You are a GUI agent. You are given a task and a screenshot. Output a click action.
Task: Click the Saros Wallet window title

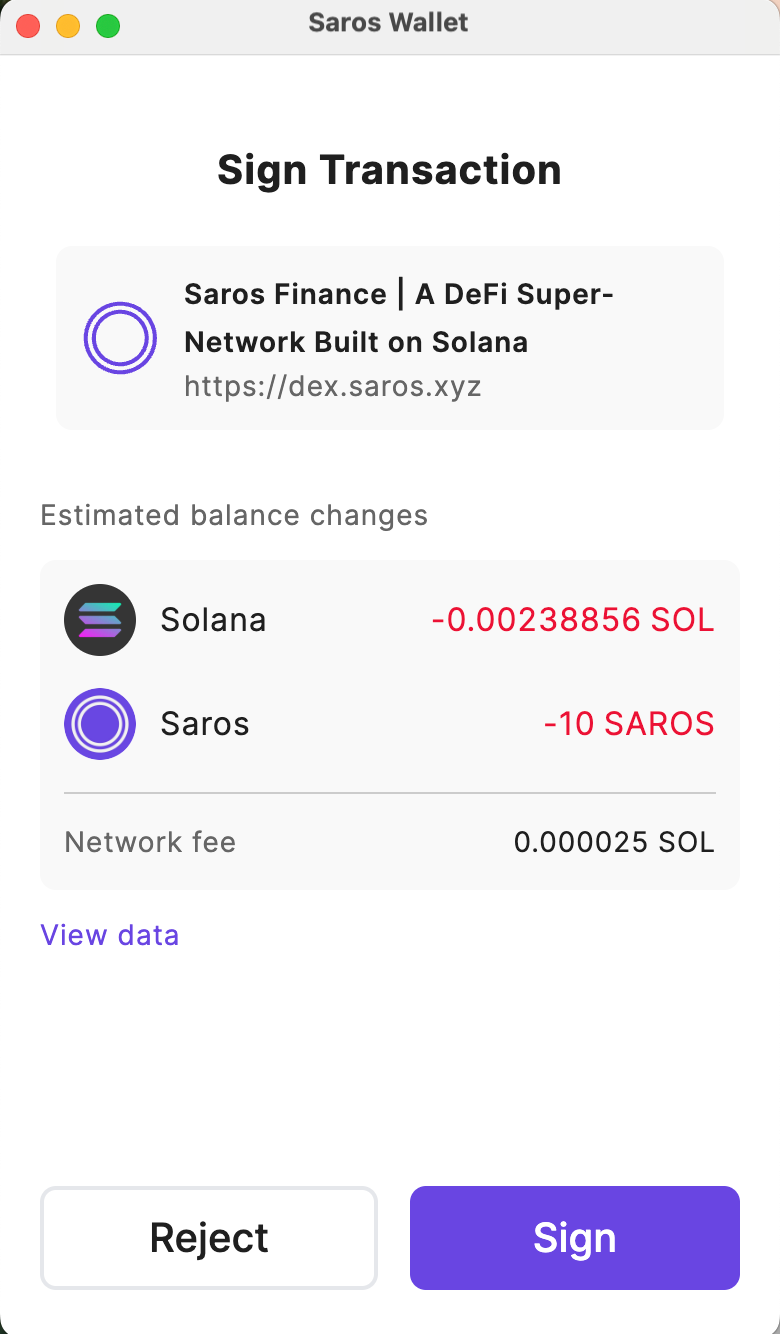388,23
